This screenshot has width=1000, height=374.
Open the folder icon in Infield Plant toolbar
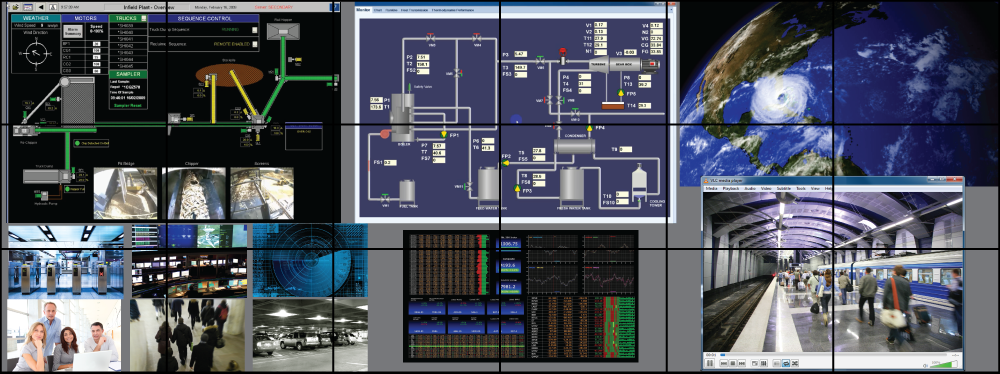click(x=16, y=7)
